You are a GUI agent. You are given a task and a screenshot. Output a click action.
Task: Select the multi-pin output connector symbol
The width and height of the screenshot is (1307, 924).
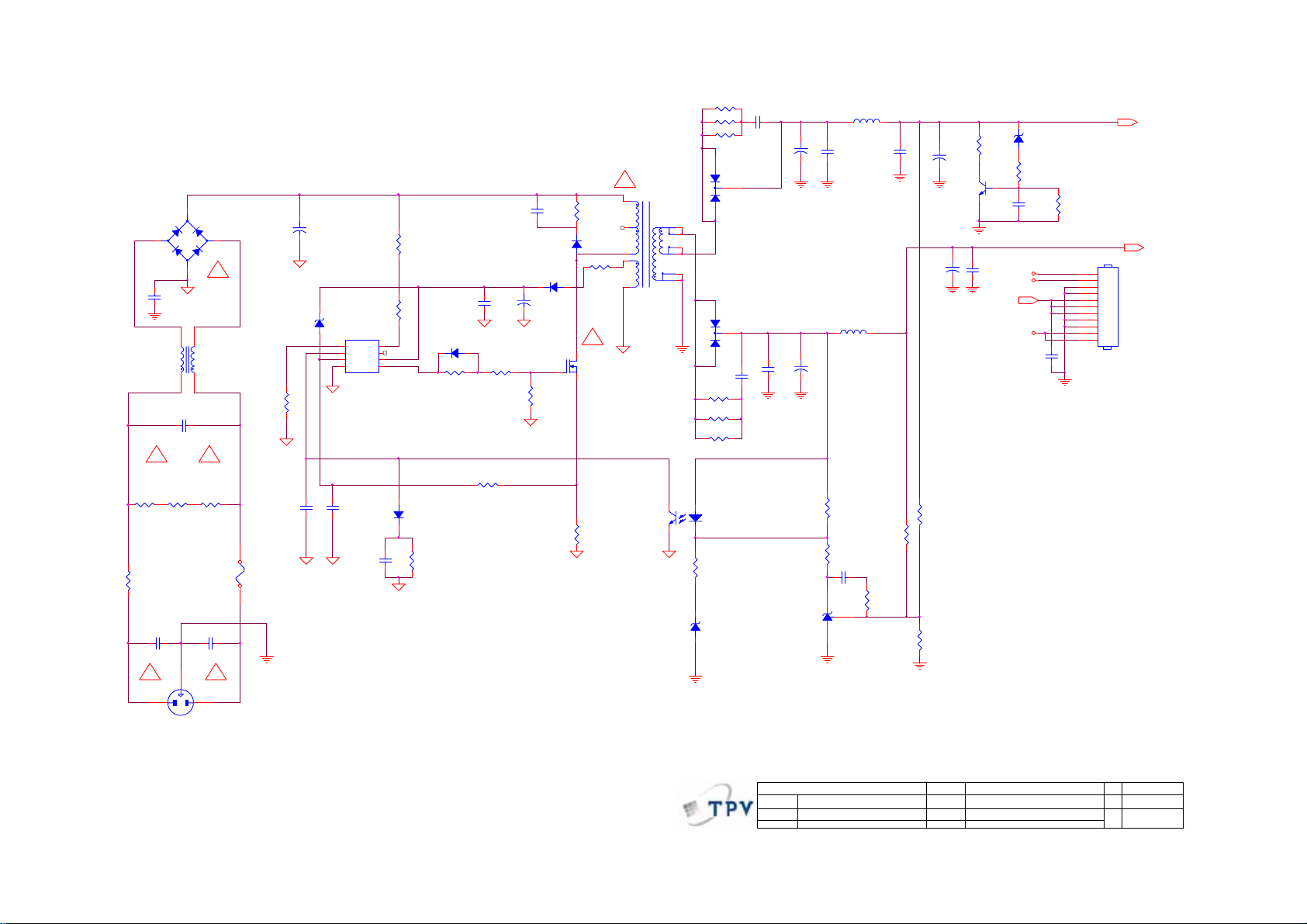1108,307
